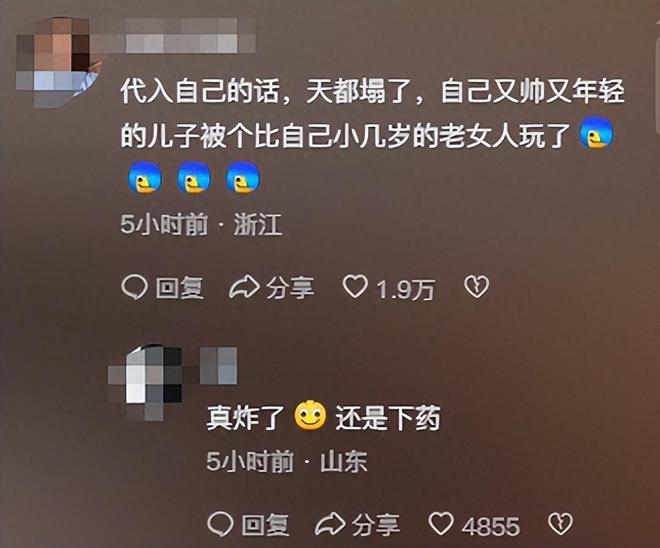The height and width of the screenshot is (548, 660).
Task: Open the second commenter's pixelated avatar
Action: click(146, 383)
